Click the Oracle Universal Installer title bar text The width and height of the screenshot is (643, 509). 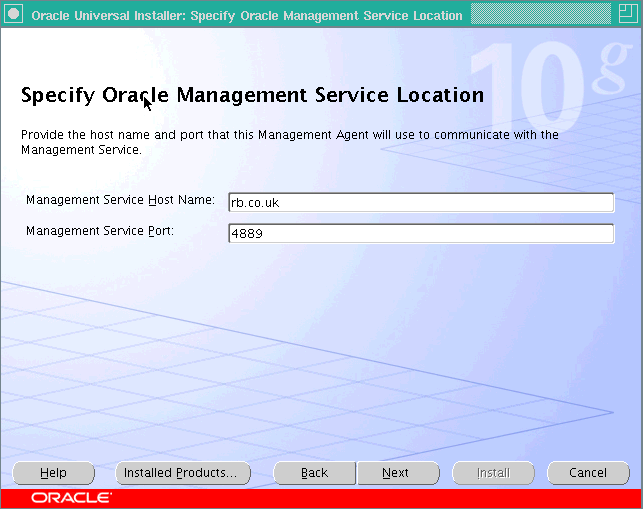(x=247, y=15)
